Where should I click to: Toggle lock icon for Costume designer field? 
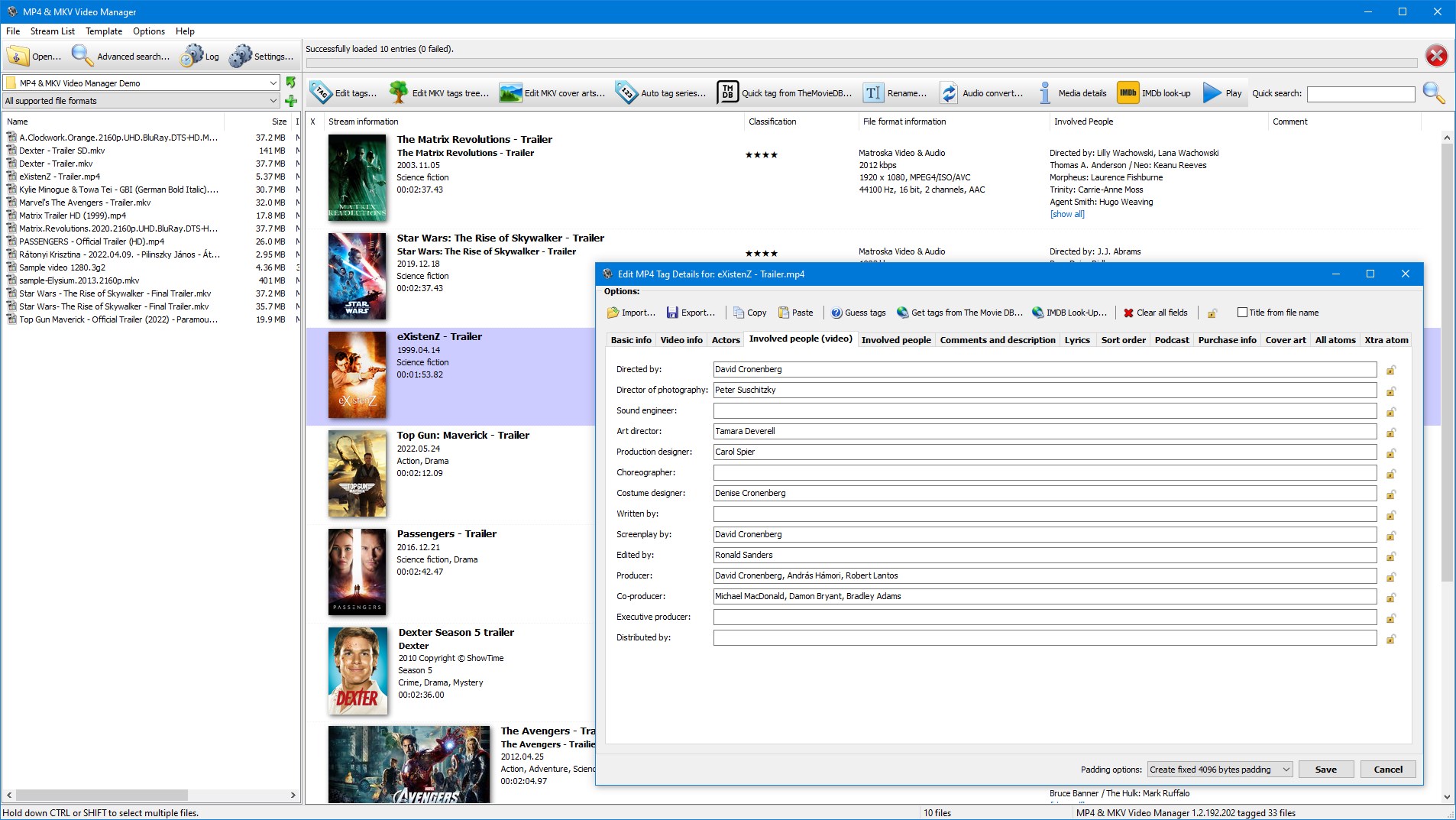1391,494
